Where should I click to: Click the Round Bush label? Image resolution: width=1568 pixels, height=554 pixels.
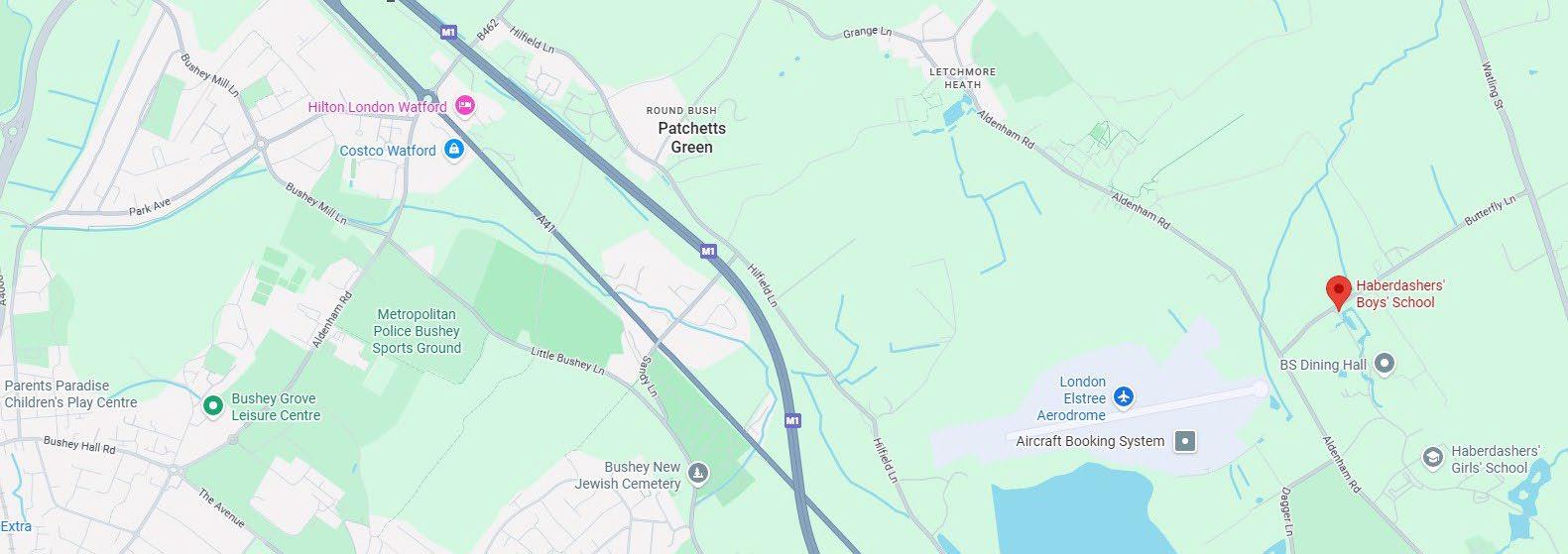678,111
